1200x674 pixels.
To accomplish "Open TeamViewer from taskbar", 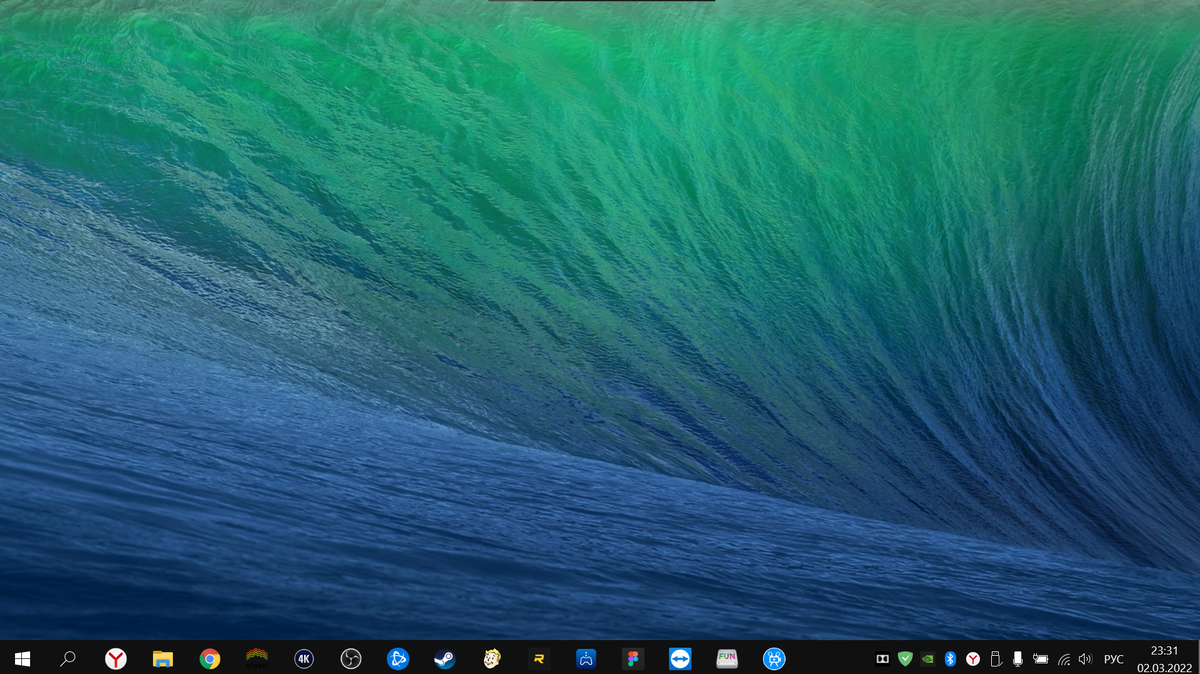I will [x=680, y=659].
